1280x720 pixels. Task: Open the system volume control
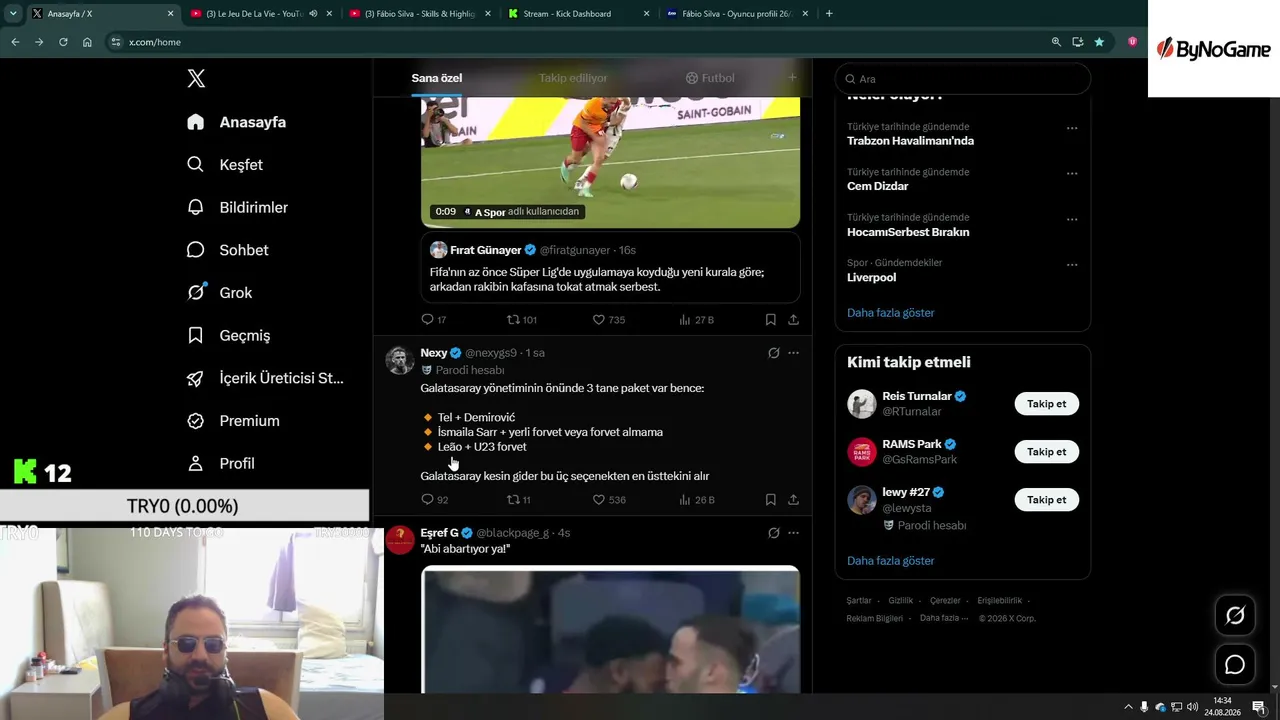tap(1192, 707)
